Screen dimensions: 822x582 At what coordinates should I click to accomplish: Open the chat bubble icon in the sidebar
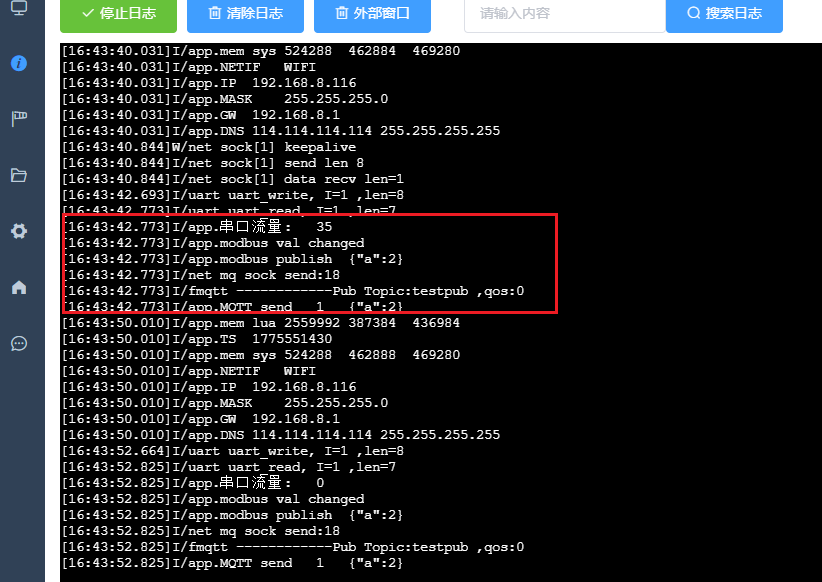tap(19, 343)
